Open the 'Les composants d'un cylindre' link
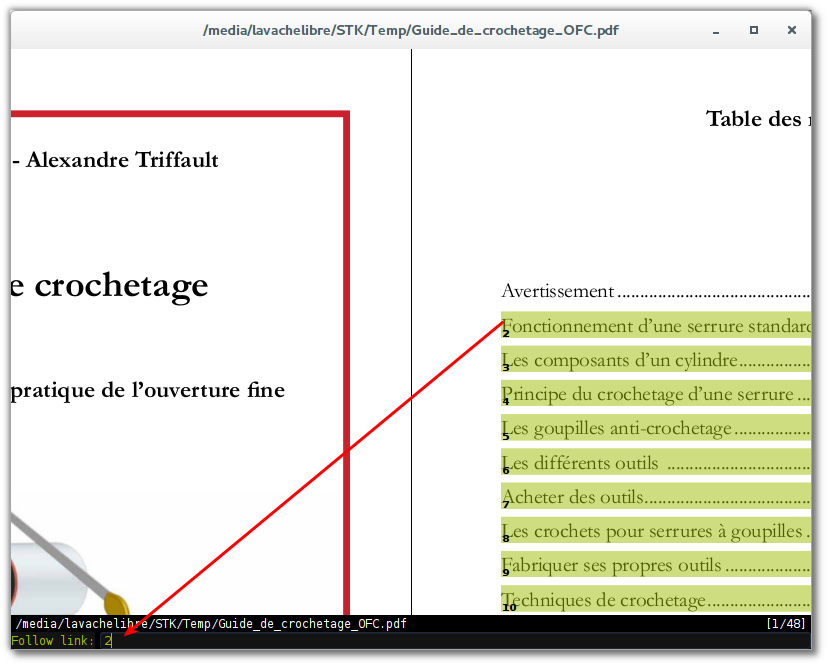Image resolution: width=828 pixels, height=666 pixels. [656, 360]
